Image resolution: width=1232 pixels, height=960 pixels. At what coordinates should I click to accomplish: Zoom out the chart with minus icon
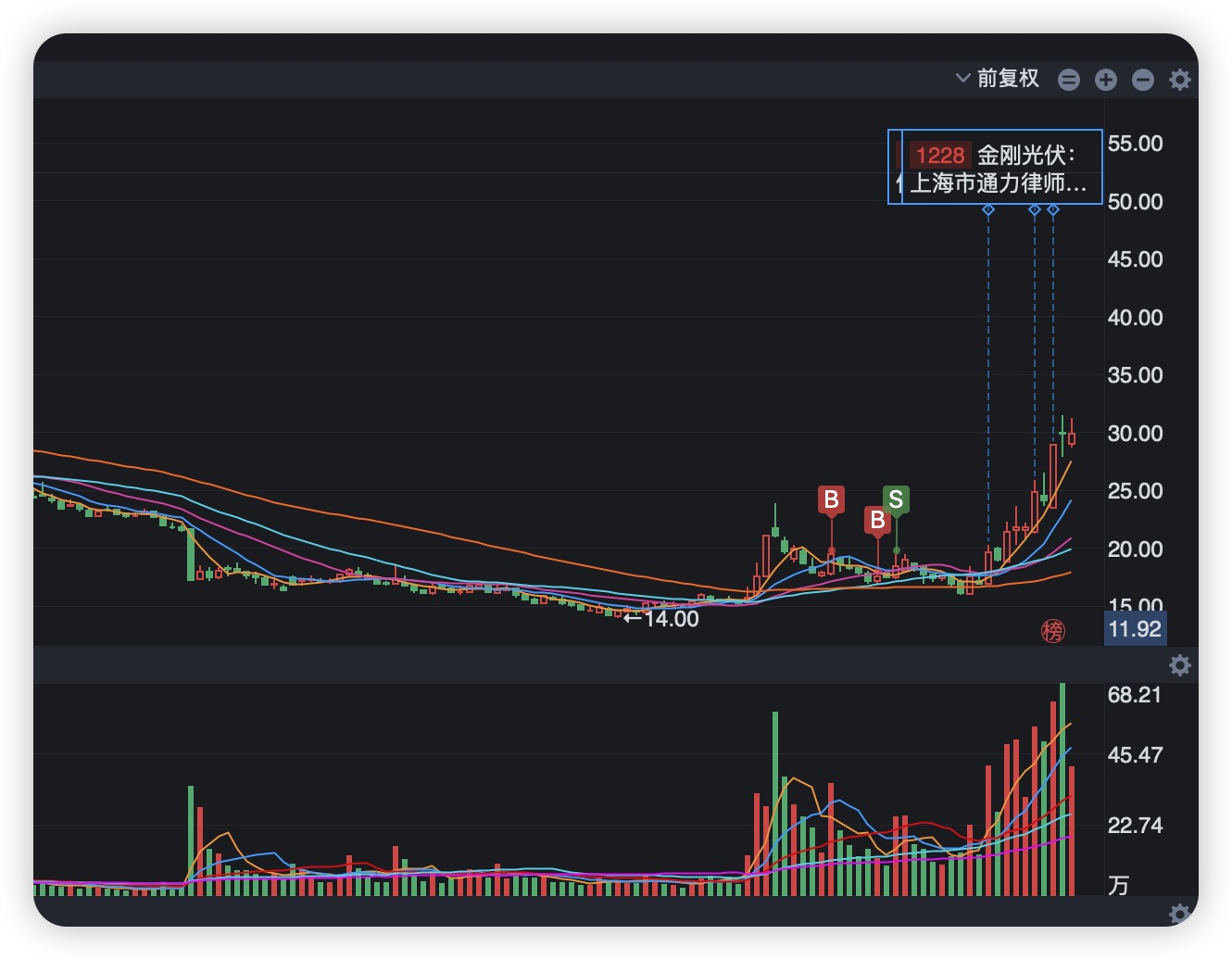coord(1143,80)
